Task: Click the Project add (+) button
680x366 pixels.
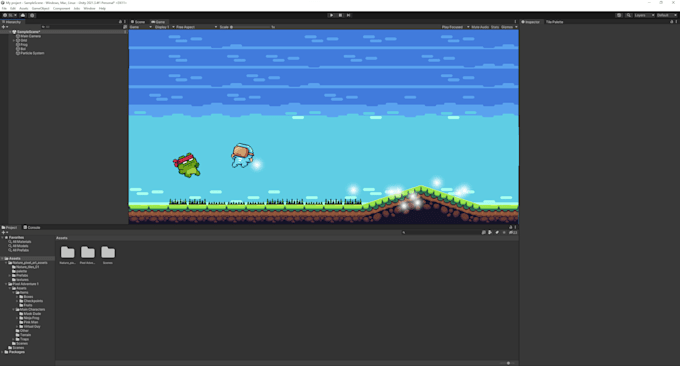Action: tap(5, 232)
